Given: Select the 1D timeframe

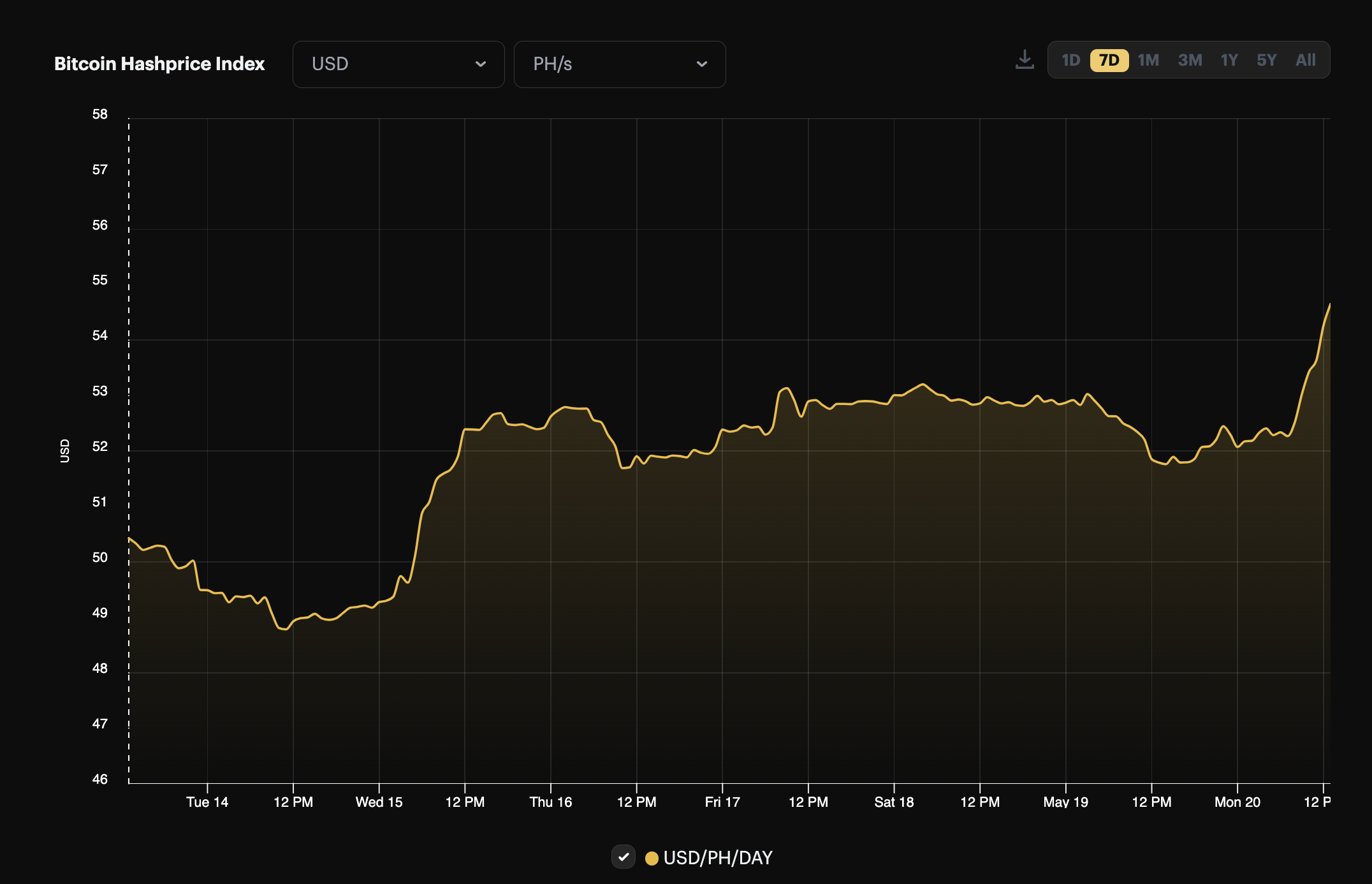Looking at the screenshot, I should (1071, 59).
